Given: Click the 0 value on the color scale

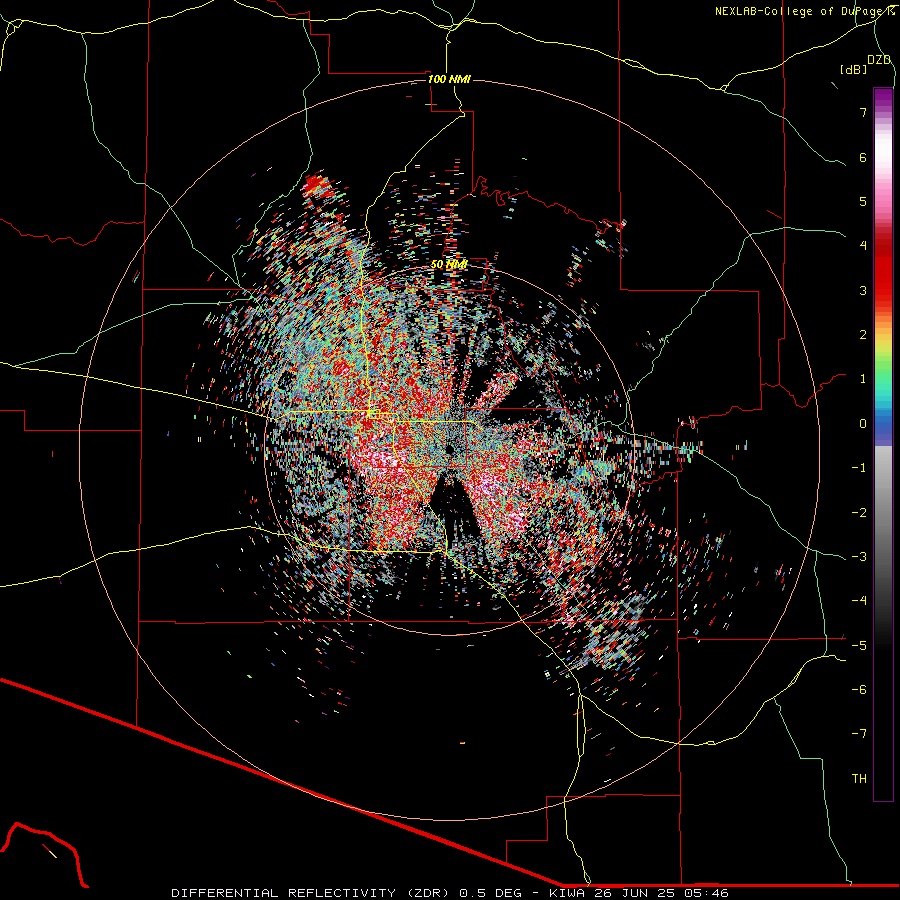Looking at the screenshot, I should (863, 424).
